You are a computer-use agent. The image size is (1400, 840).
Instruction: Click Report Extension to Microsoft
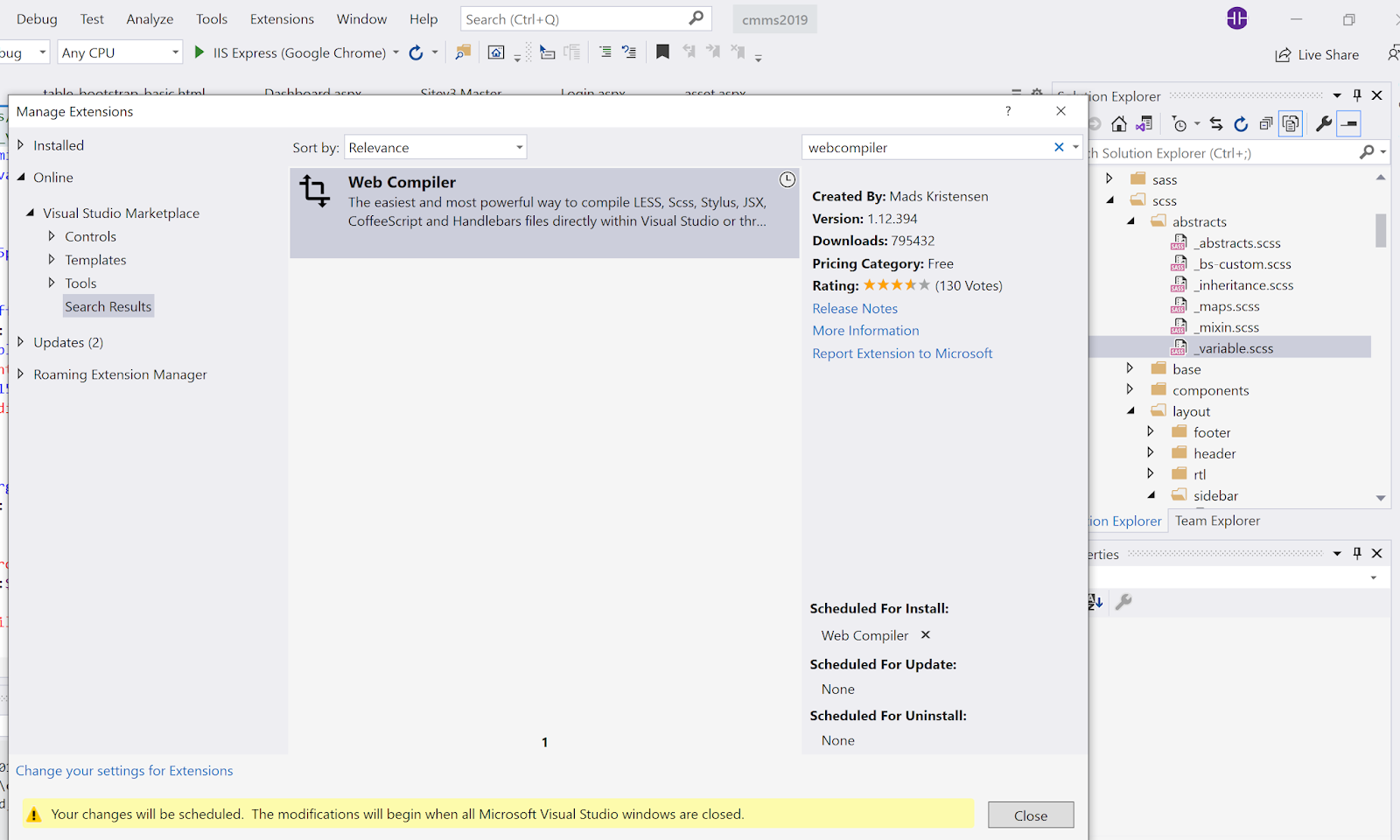click(902, 353)
